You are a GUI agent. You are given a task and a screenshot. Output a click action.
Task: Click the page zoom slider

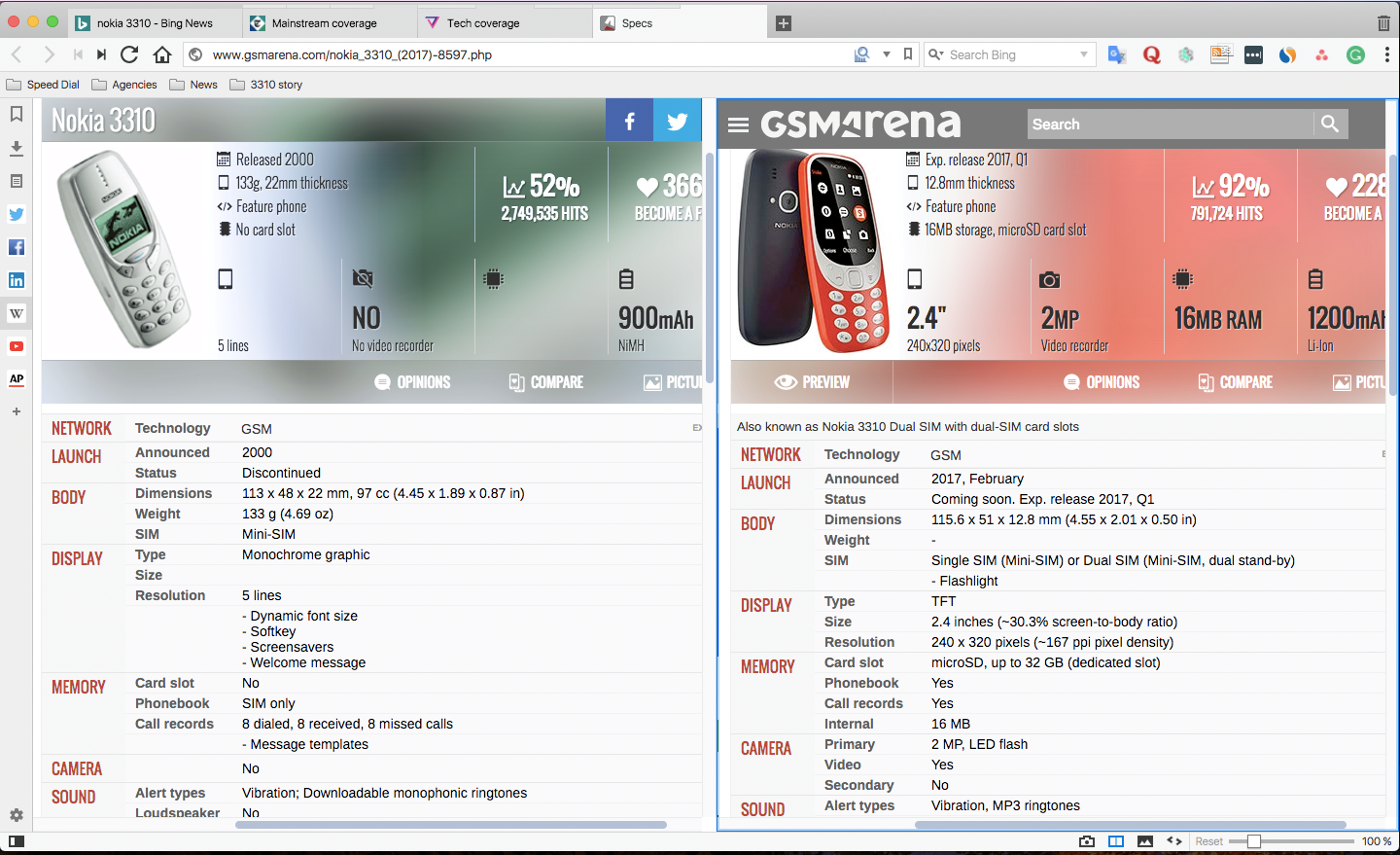coord(1291,841)
